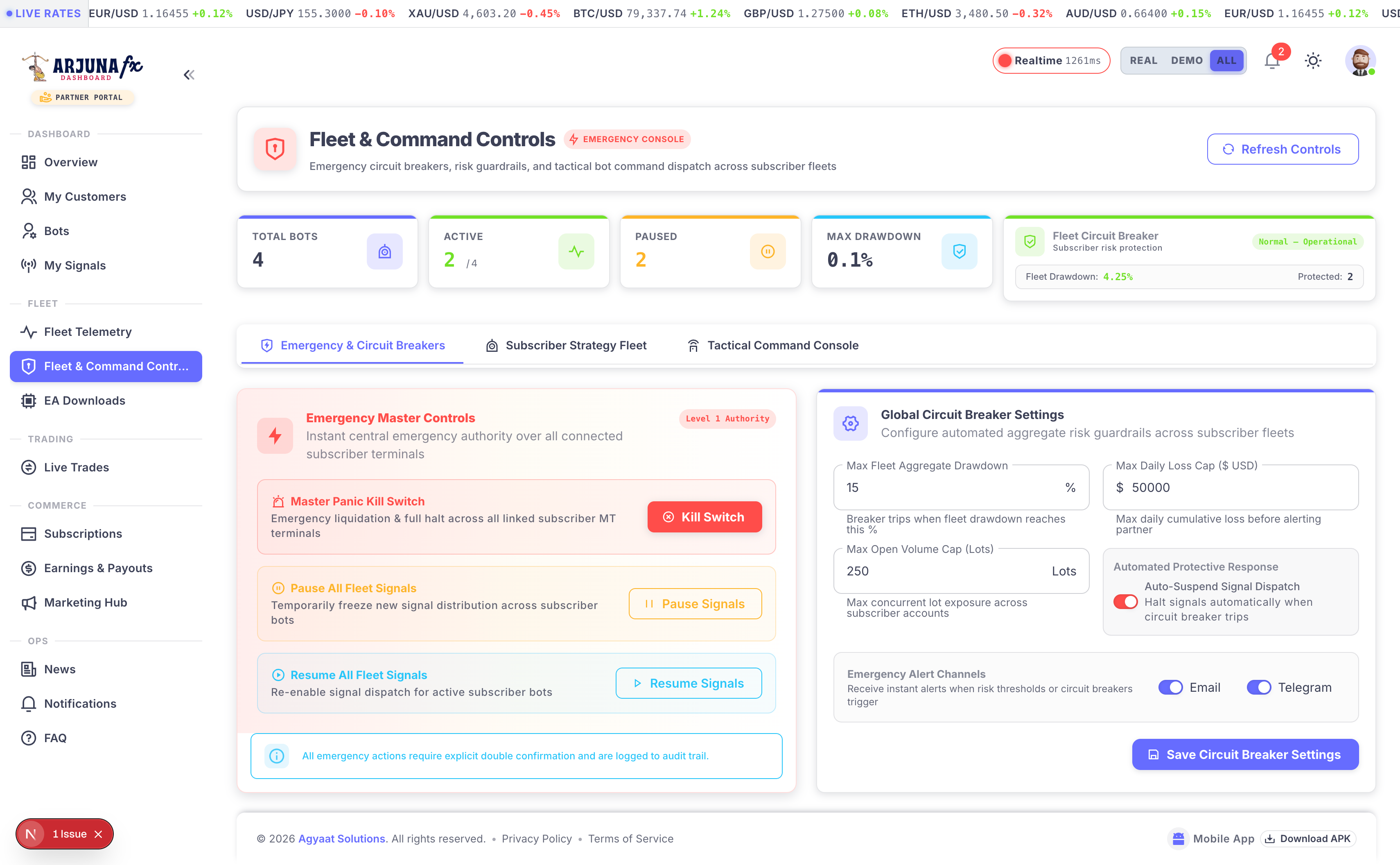The width and height of the screenshot is (1400, 865).
Task: Click the Paused card pause icon
Action: pos(768,251)
